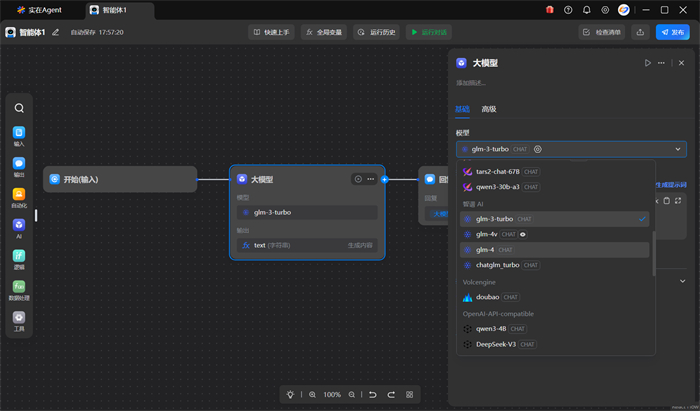Click the 发布 publish button
The image size is (700, 411).
[672, 32]
